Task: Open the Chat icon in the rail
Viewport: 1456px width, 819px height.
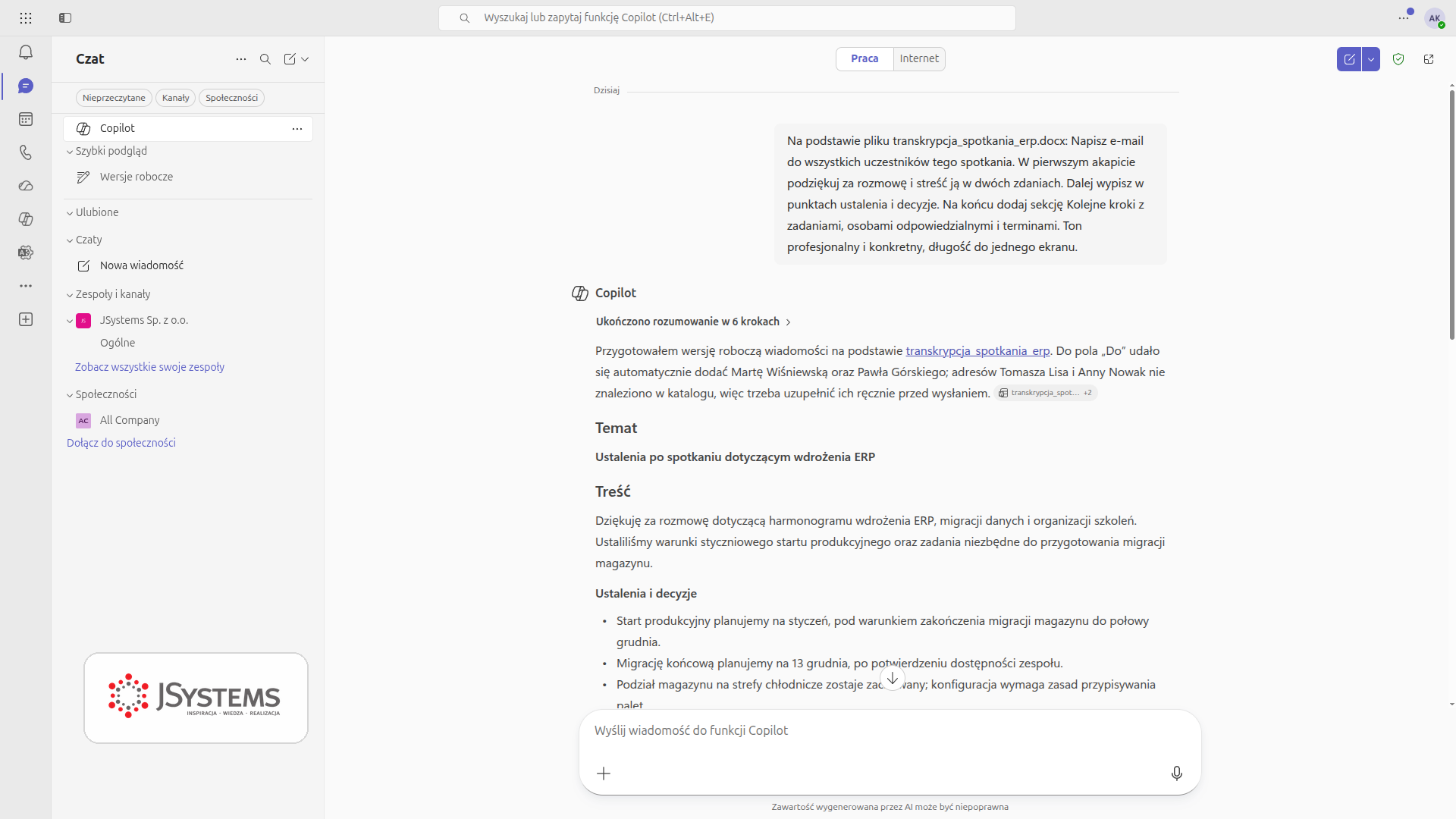Action: 26,86
